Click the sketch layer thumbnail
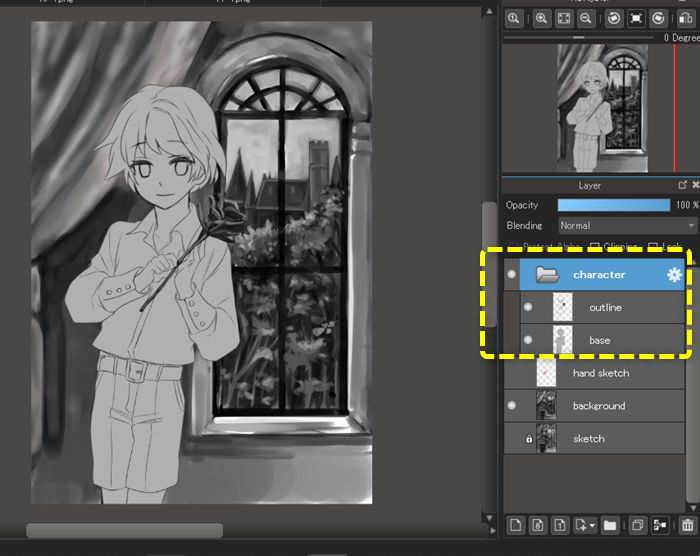Screen dimensions: 700x556 546,439
